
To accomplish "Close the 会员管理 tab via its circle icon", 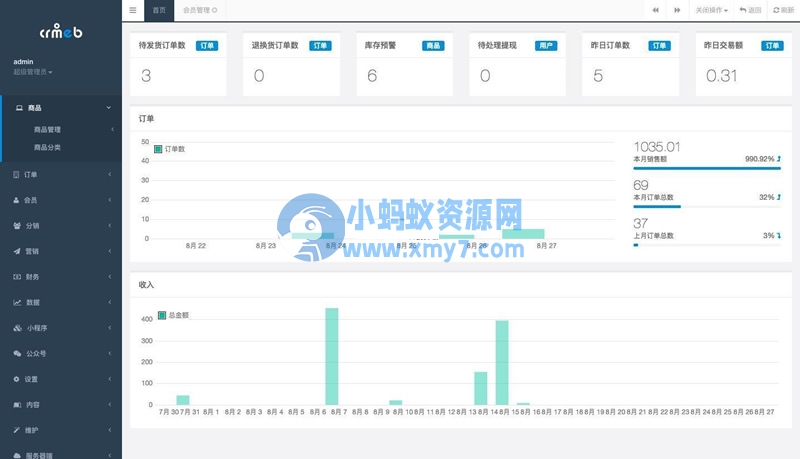I will point(215,10).
